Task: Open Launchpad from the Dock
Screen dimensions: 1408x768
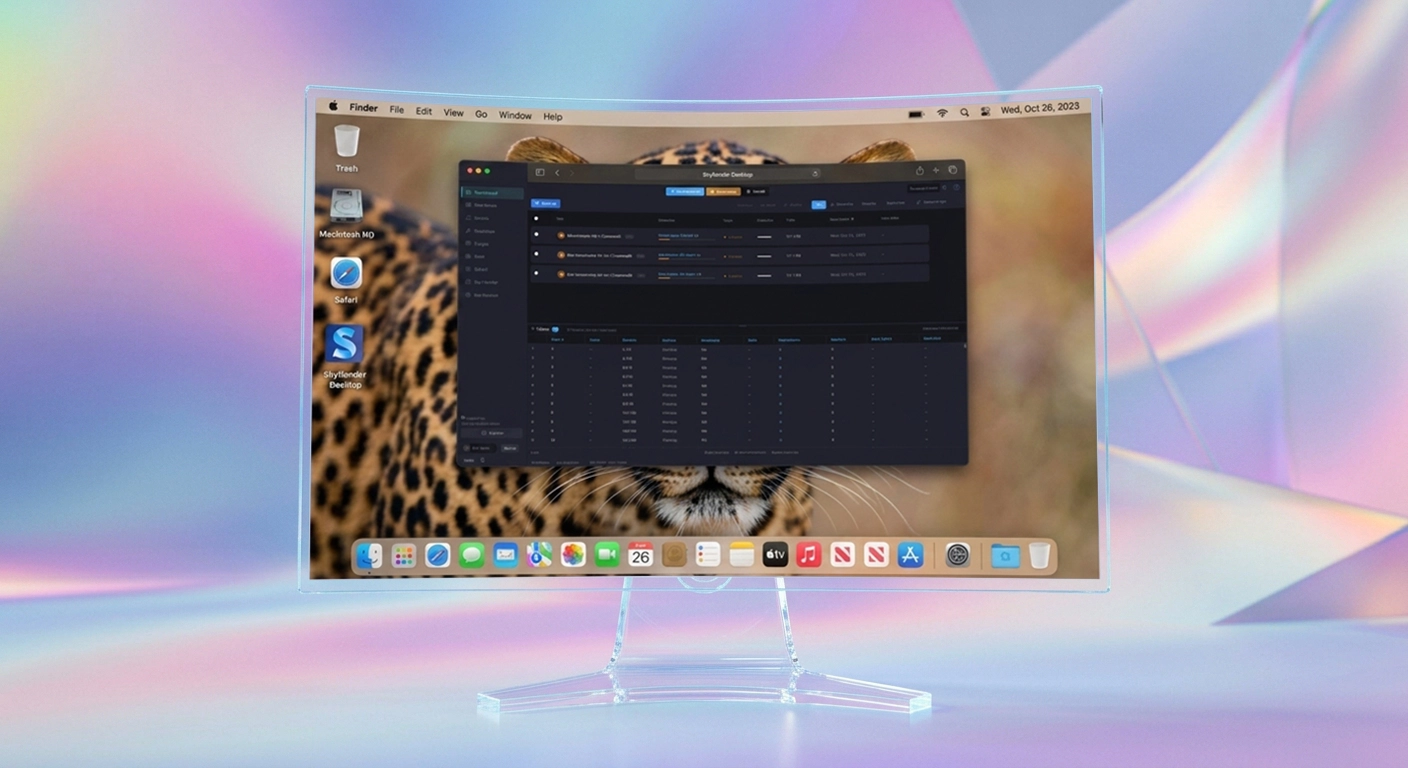Action: [404, 555]
